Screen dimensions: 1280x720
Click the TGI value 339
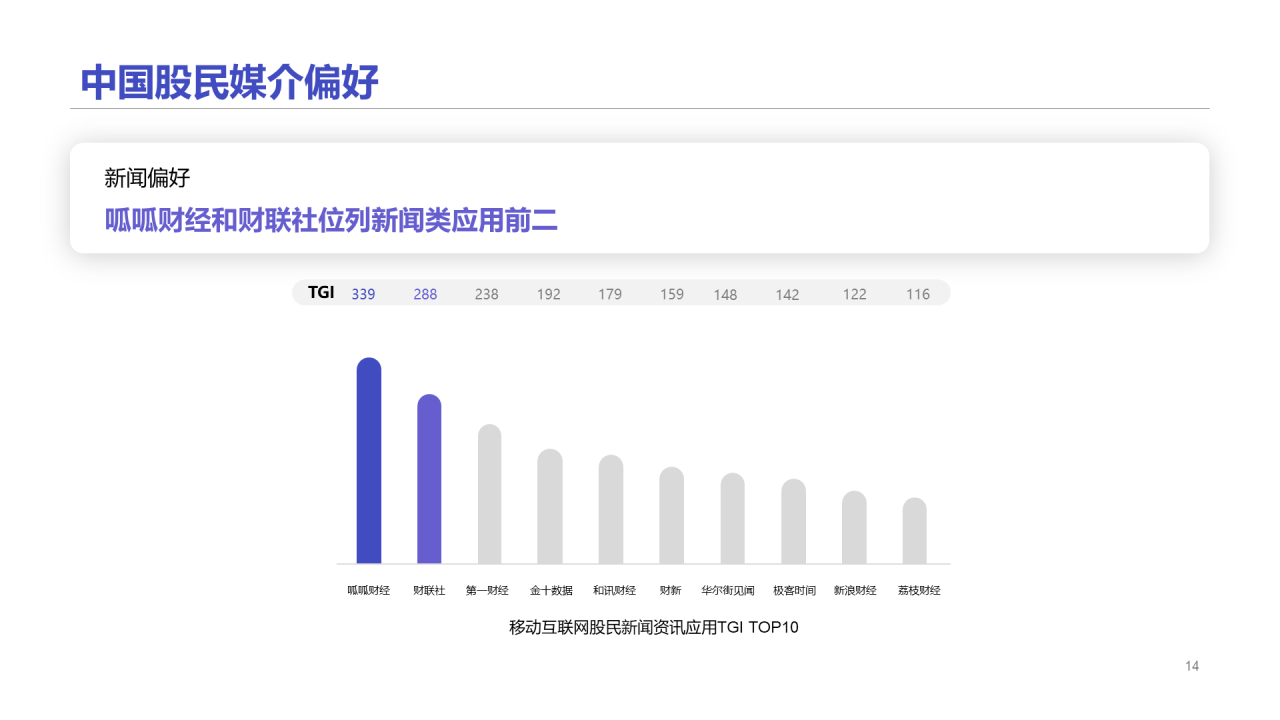pyautogui.click(x=363, y=294)
